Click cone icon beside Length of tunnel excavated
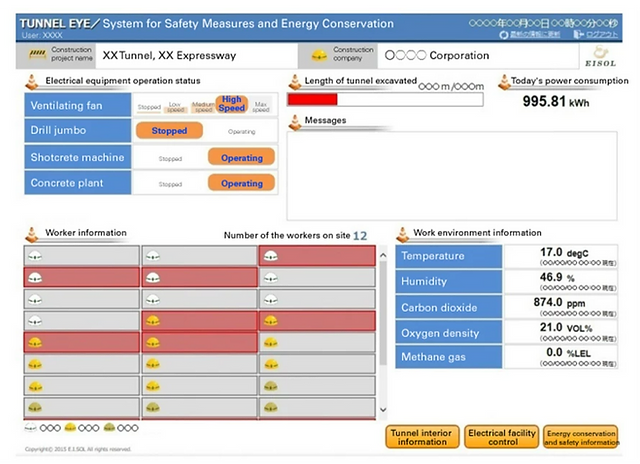The height and width of the screenshot is (464, 640). 295,82
